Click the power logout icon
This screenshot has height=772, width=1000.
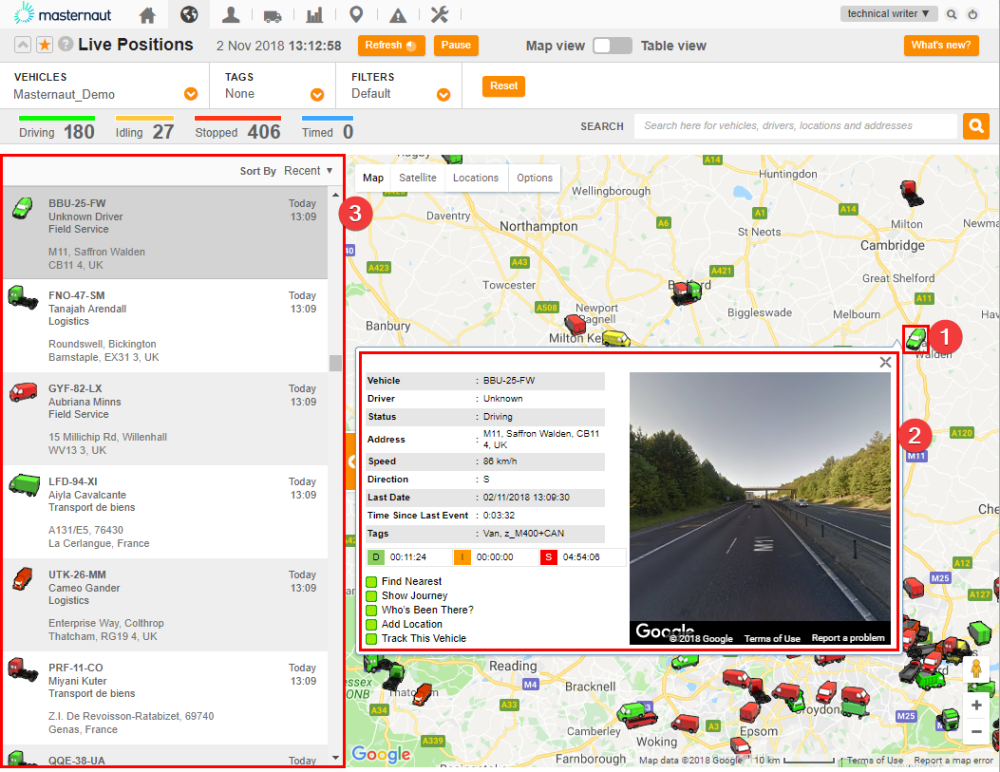973,14
